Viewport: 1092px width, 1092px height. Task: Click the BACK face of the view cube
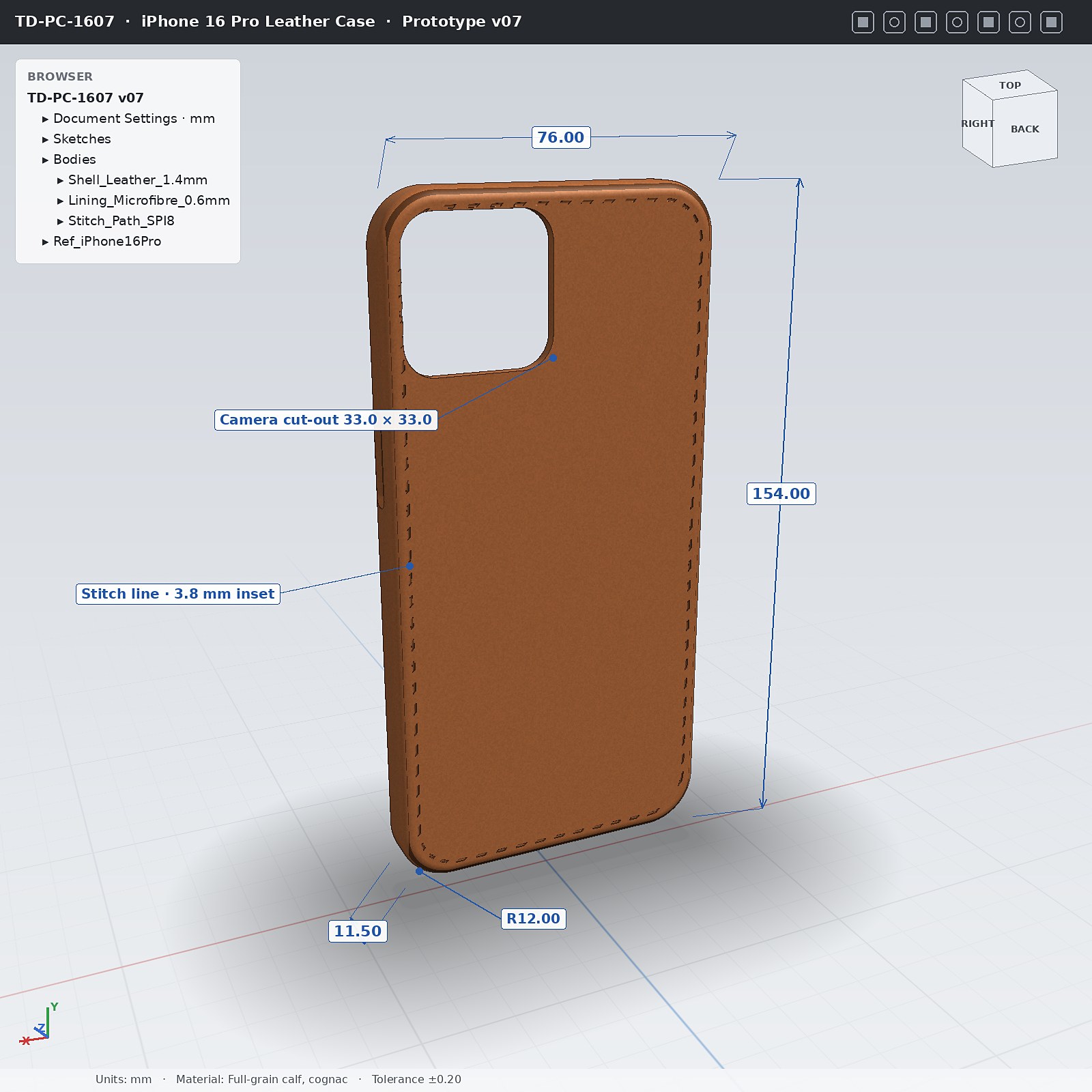click(x=1025, y=129)
